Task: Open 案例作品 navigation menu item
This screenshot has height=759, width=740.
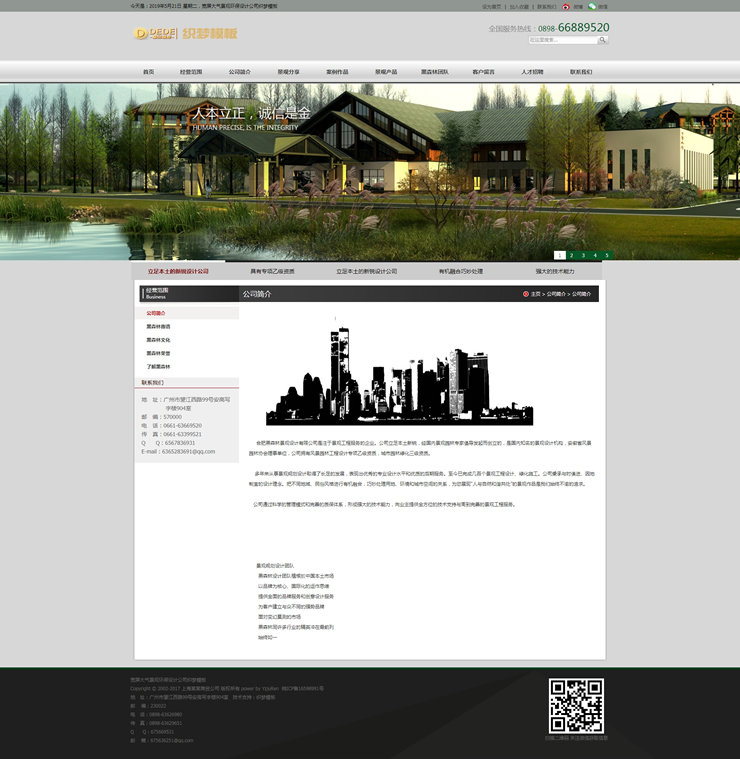Action: tap(339, 72)
